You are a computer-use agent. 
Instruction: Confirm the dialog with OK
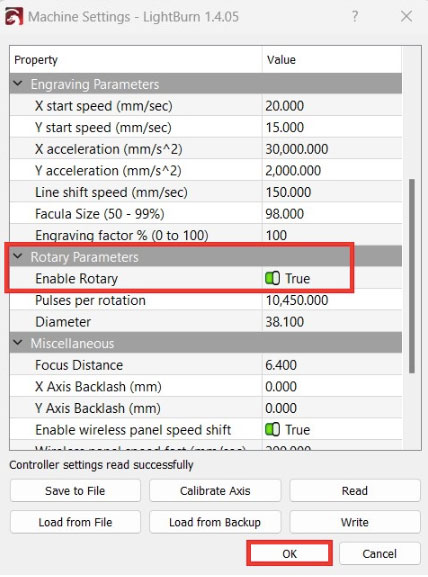tap(289, 553)
